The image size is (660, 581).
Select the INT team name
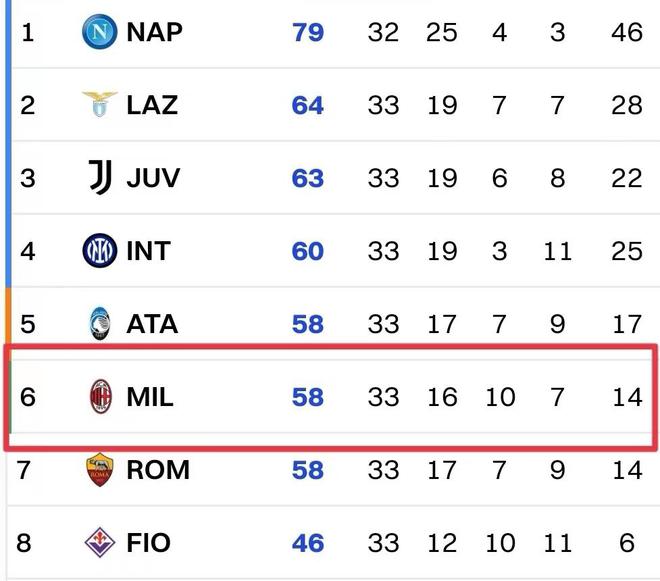pyautogui.click(x=148, y=250)
